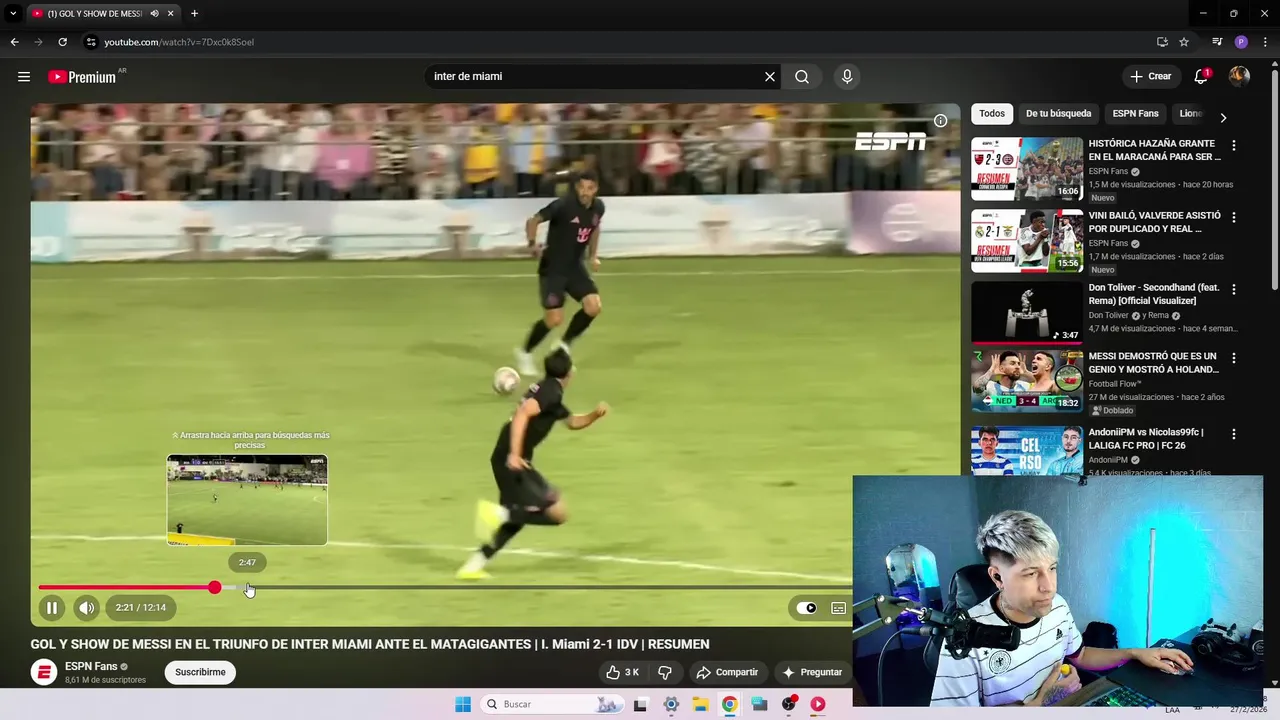Open the Settings gear in taskbar
1280x720 pixels.
pyautogui.click(x=671, y=704)
